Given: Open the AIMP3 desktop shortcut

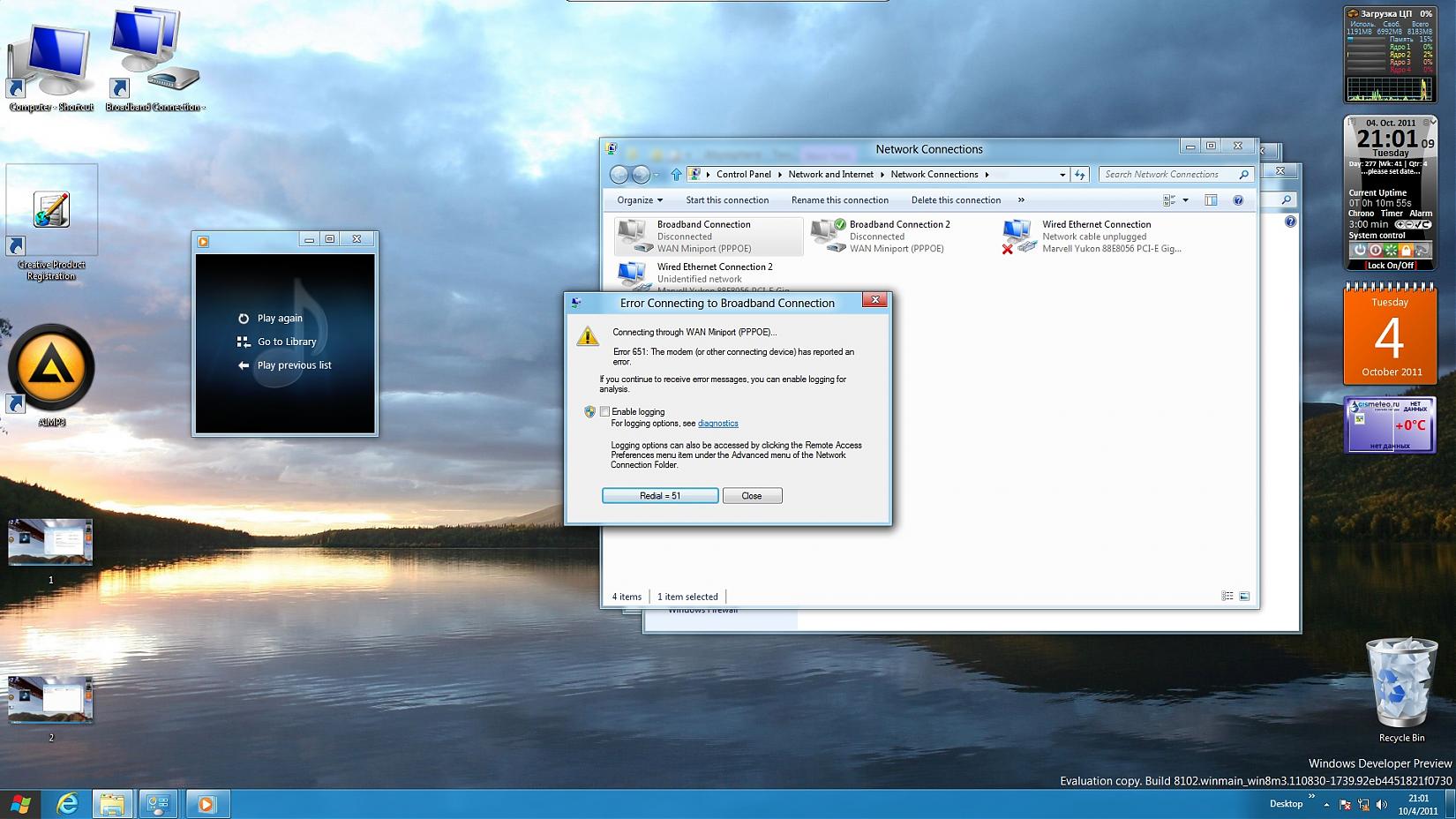Looking at the screenshot, I should pos(51,369).
